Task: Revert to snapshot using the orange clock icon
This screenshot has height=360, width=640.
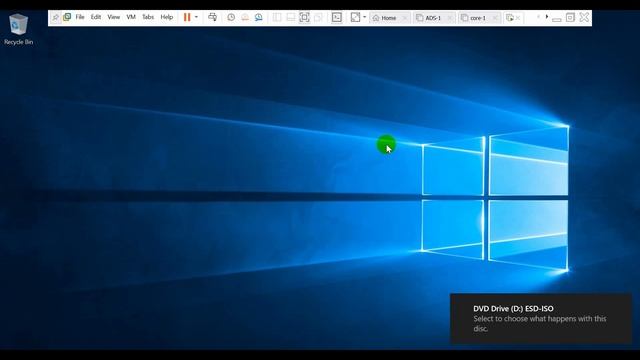Action: (x=245, y=17)
